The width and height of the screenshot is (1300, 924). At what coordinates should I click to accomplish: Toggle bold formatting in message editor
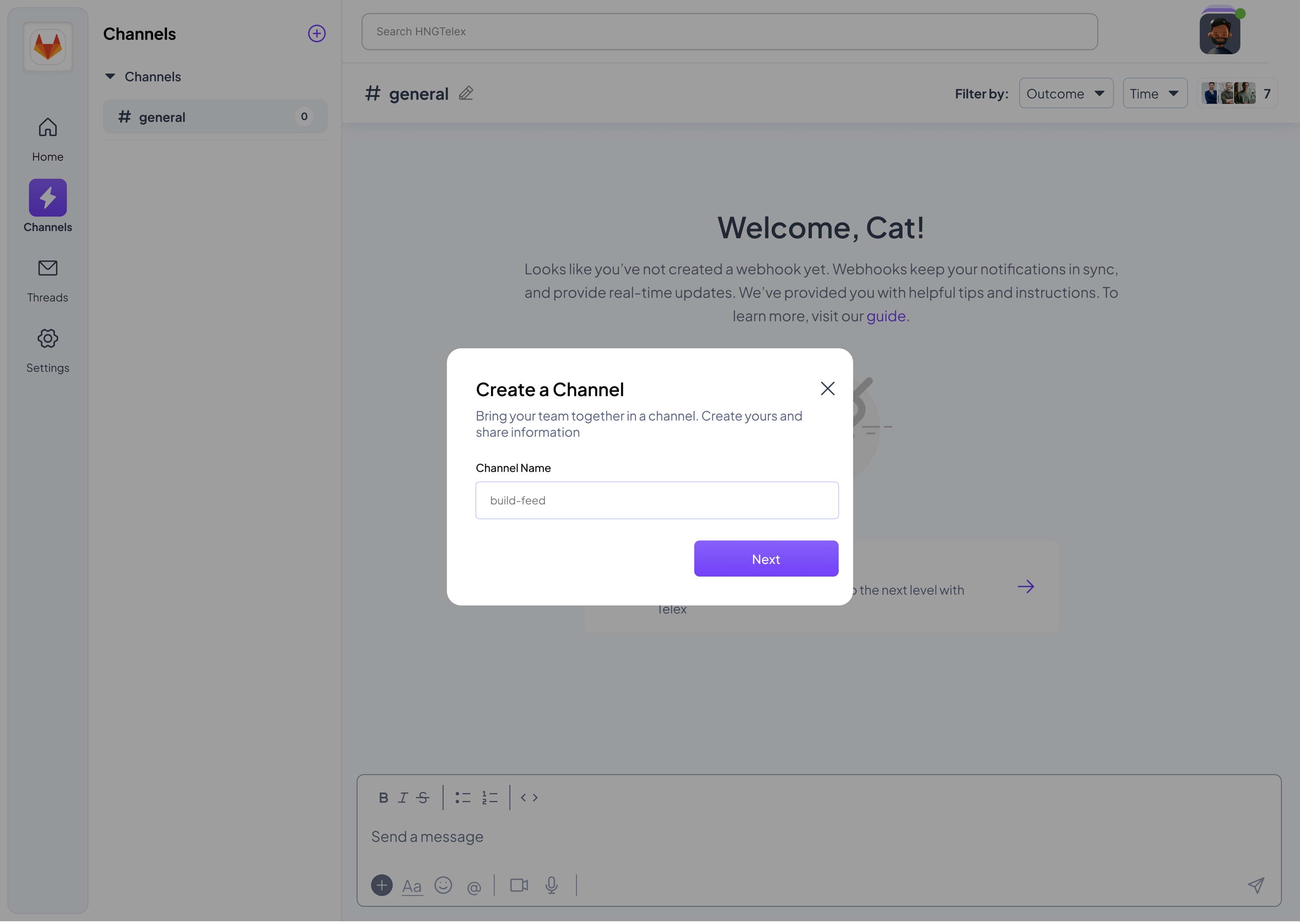click(x=383, y=798)
